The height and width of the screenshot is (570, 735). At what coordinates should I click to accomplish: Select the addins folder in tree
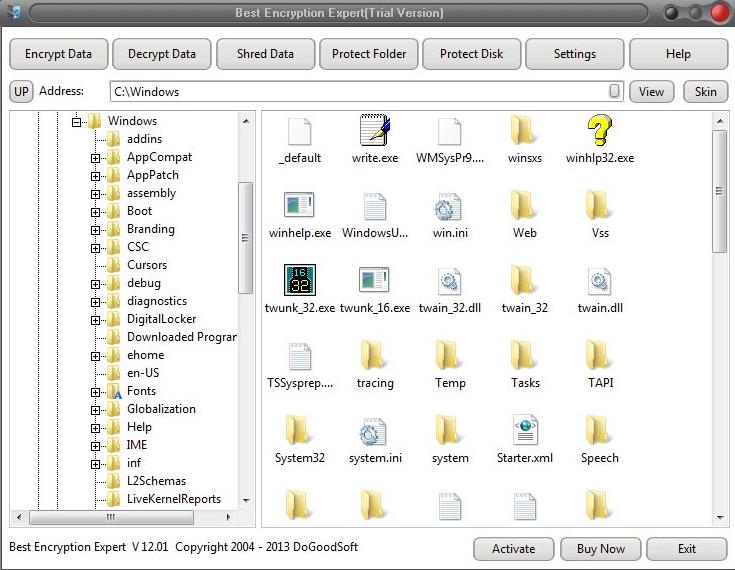point(144,139)
